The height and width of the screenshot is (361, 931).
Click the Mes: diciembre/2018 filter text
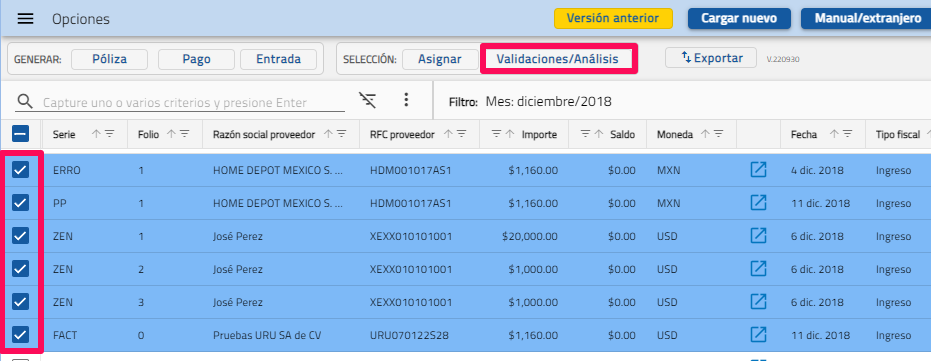[x=549, y=102]
